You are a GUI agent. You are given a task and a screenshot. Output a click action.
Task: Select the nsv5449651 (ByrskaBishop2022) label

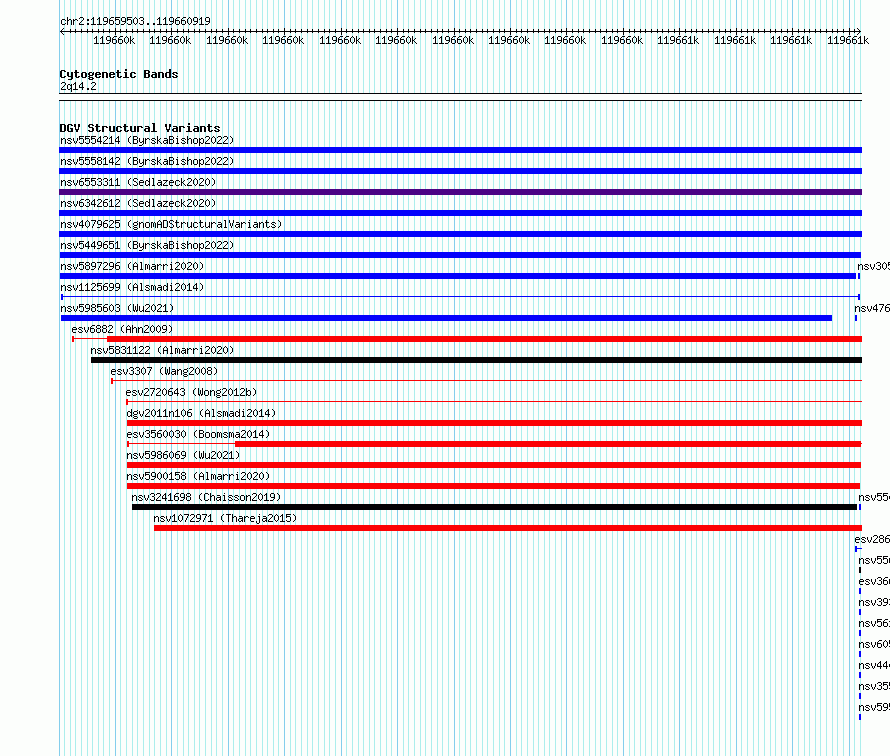point(147,245)
